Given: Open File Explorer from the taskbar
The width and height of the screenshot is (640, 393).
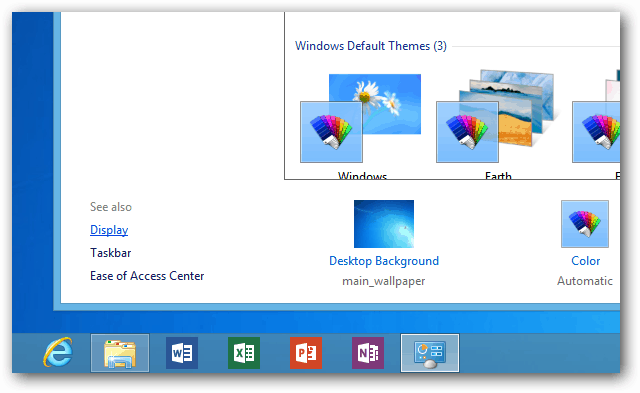Looking at the screenshot, I should [120, 353].
